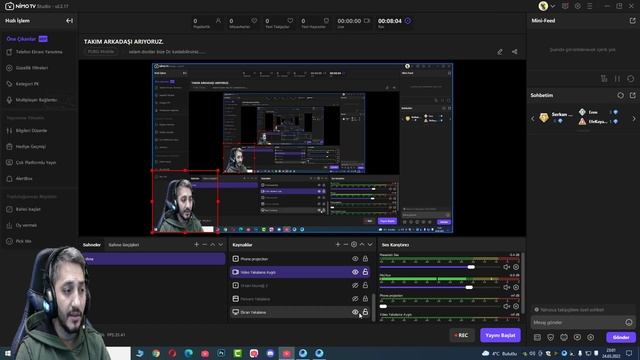This screenshot has height=360, width=640.
Task: Pop out the Sohbetim chat panel
Action: tap(633, 95)
